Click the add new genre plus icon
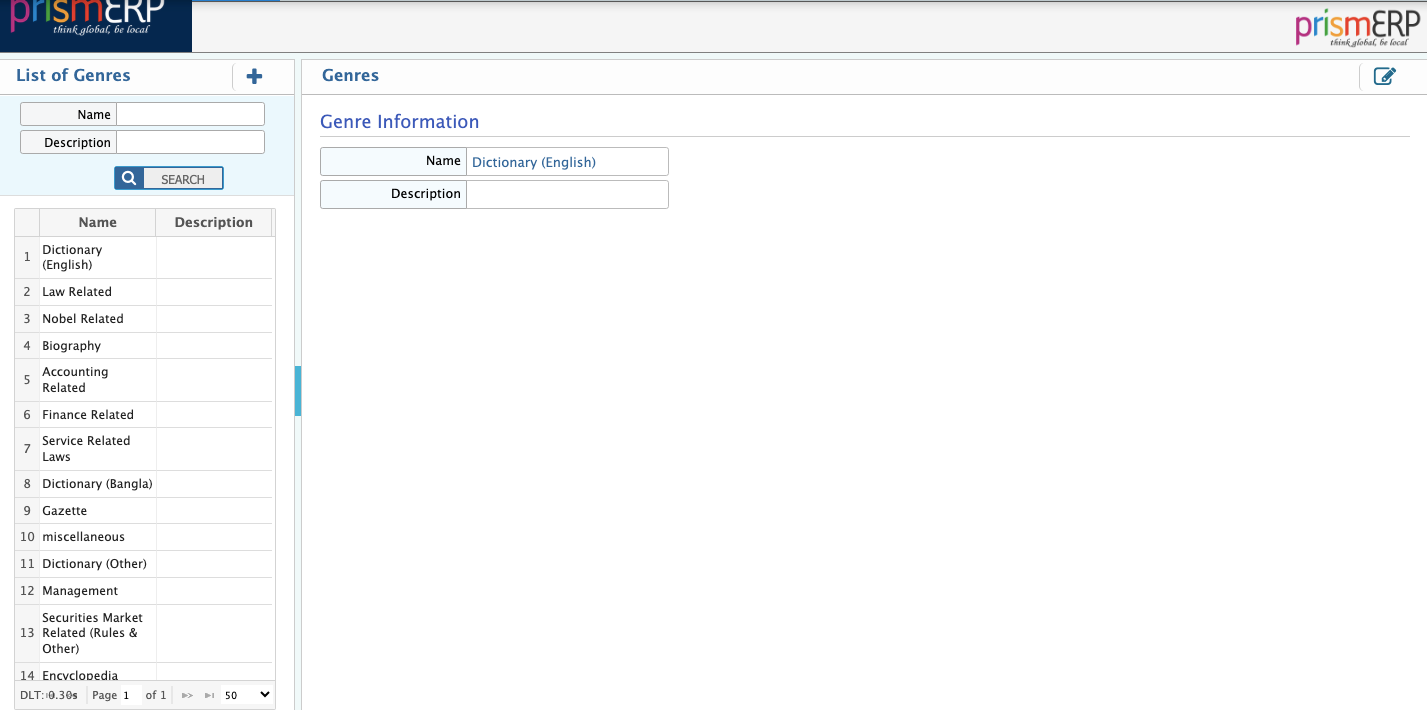The height and width of the screenshot is (710, 1427). [254, 76]
